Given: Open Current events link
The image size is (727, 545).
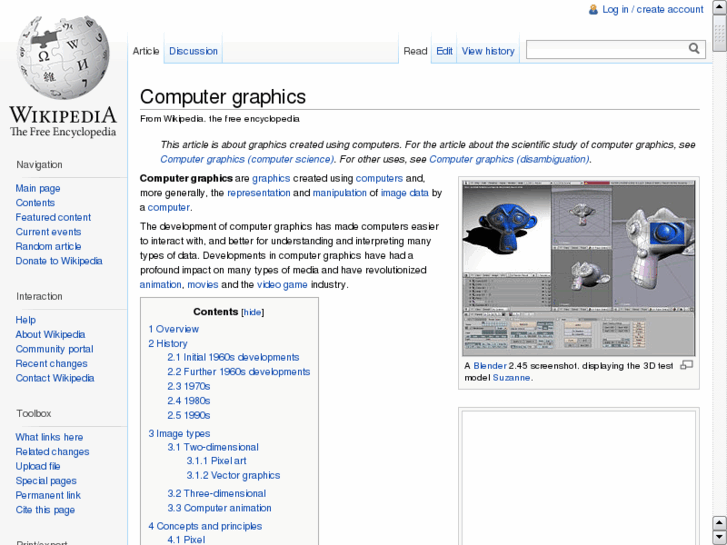Looking at the screenshot, I should [48, 231].
